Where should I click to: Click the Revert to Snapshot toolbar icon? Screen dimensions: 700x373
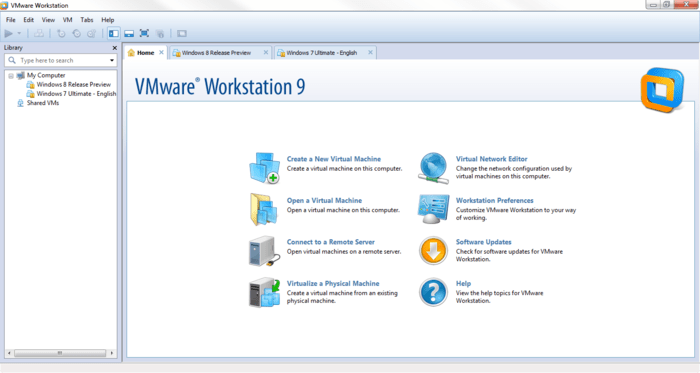pos(76,33)
